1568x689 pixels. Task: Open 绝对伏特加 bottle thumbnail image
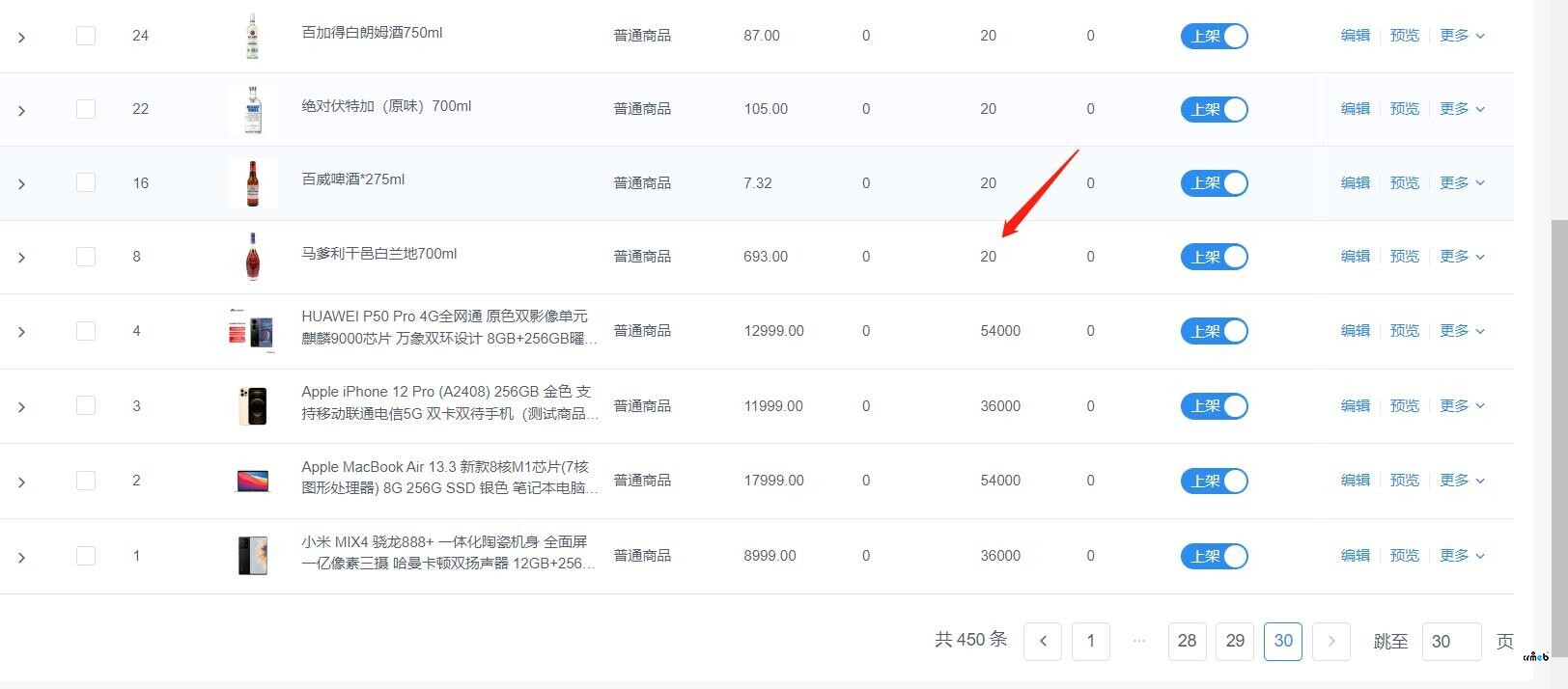click(x=253, y=109)
